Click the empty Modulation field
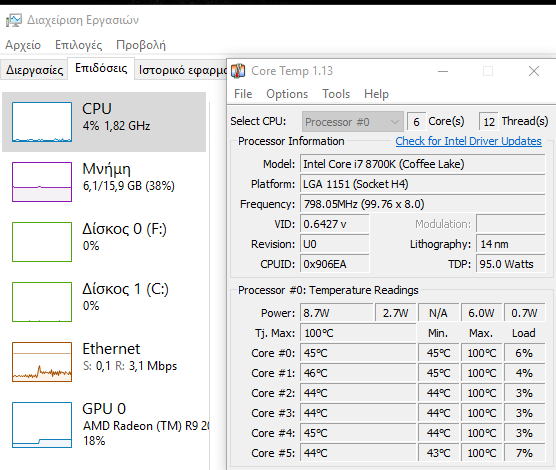Image resolution: width=556 pixels, height=470 pixels. (x=511, y=224)
